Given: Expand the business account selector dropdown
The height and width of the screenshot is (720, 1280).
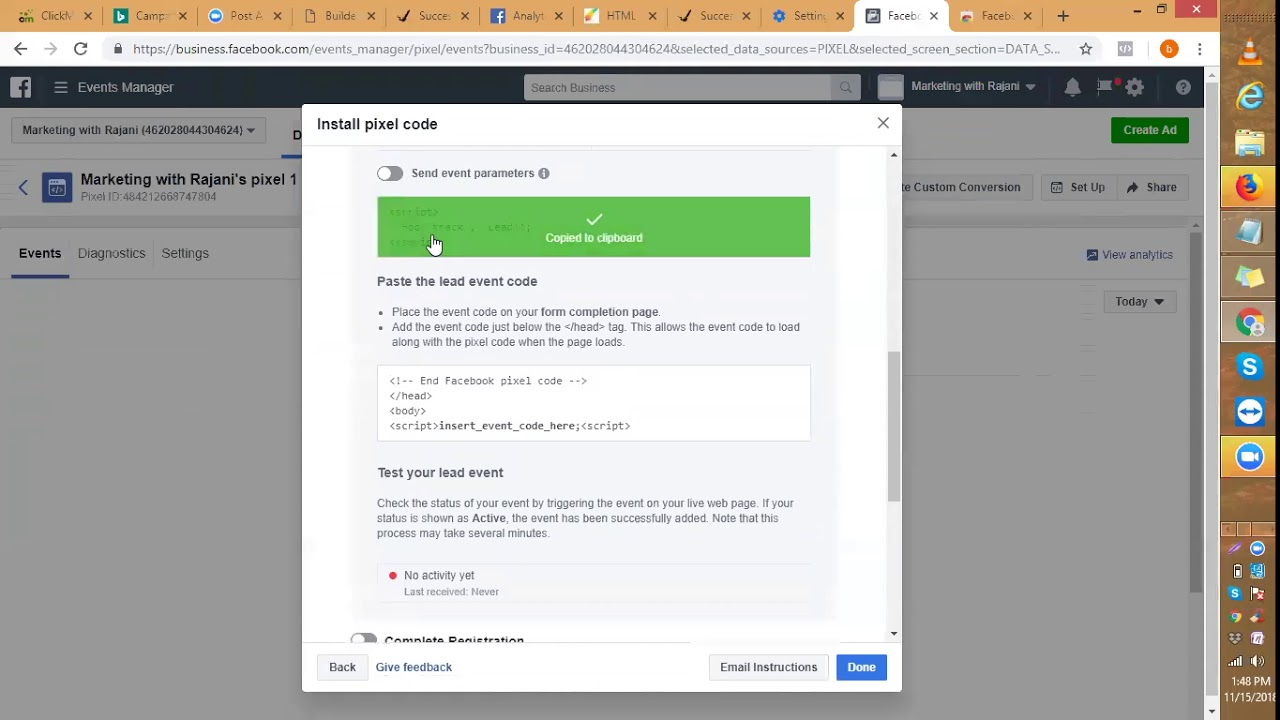Looking at the screenshot, I should click(138, 130).
